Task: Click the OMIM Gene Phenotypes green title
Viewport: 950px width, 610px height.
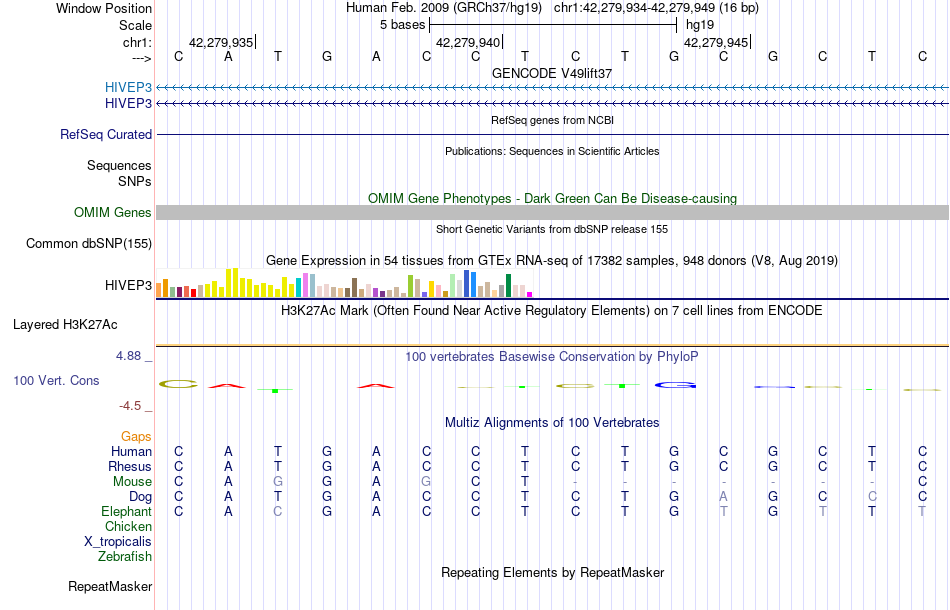Action: click(552, 199)
